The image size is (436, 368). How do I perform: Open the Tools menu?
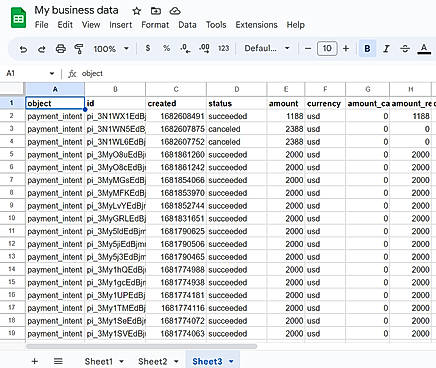216,25
